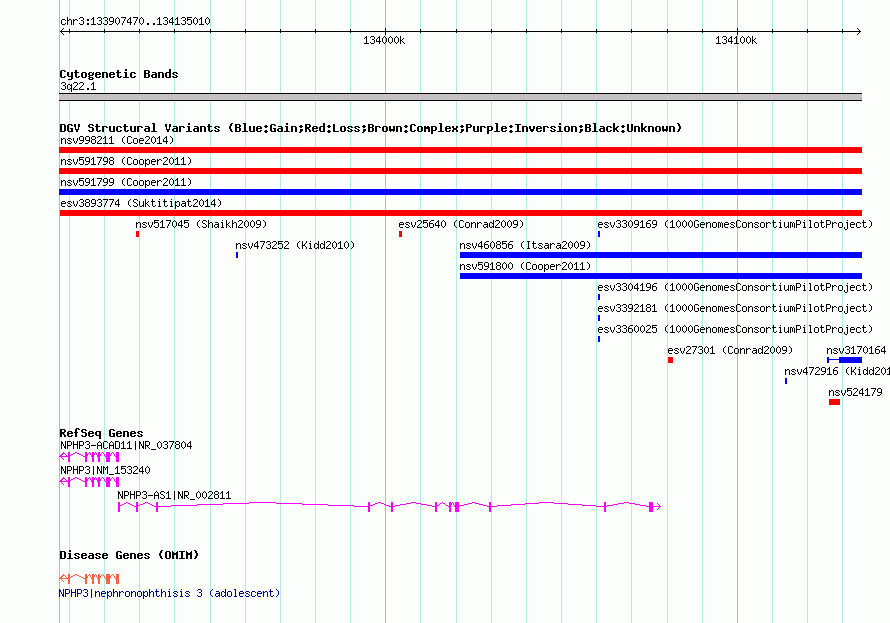Click the esv27301 (Conrad2009) label
This screenshot has width=890, height=623.
(731, 351)
